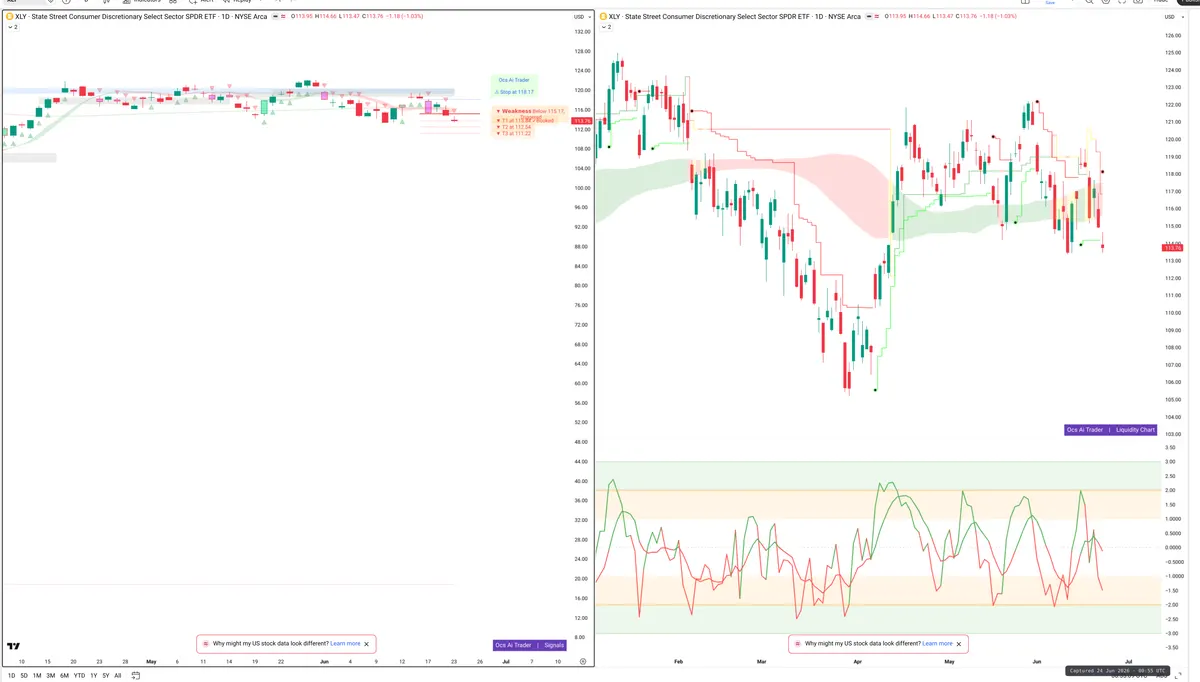1200x682 pixels.
Task: Select YTD time range
Action: click(x=79, y=676)
